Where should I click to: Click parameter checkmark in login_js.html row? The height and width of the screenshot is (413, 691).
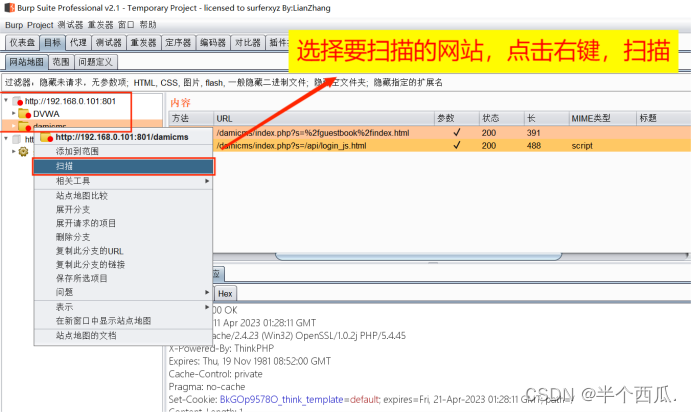tap(457, 145)
